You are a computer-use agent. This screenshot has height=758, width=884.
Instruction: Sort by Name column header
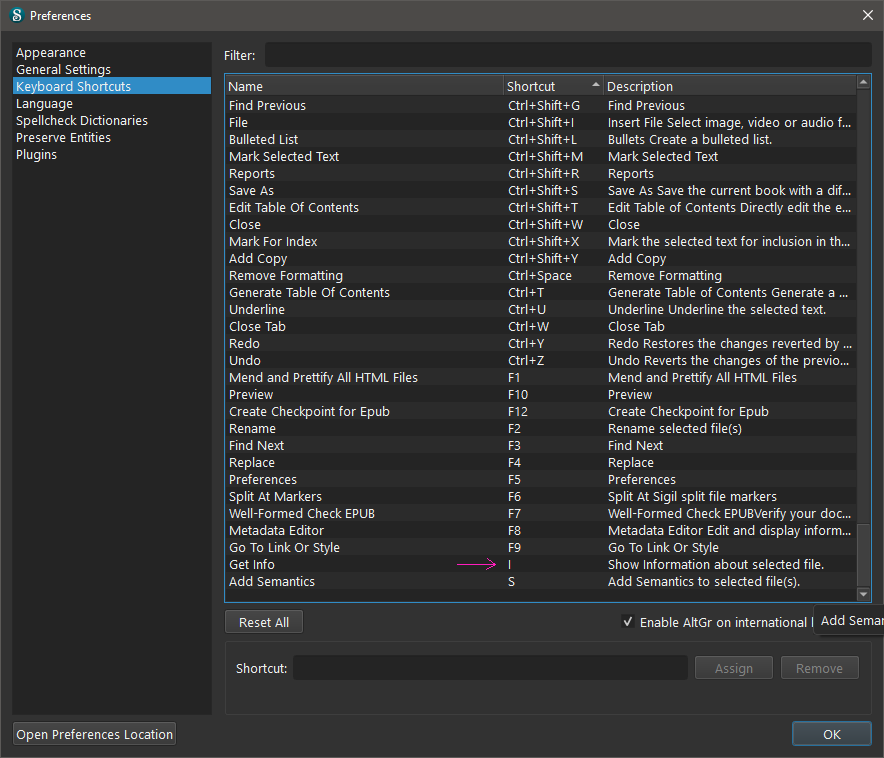364,86
